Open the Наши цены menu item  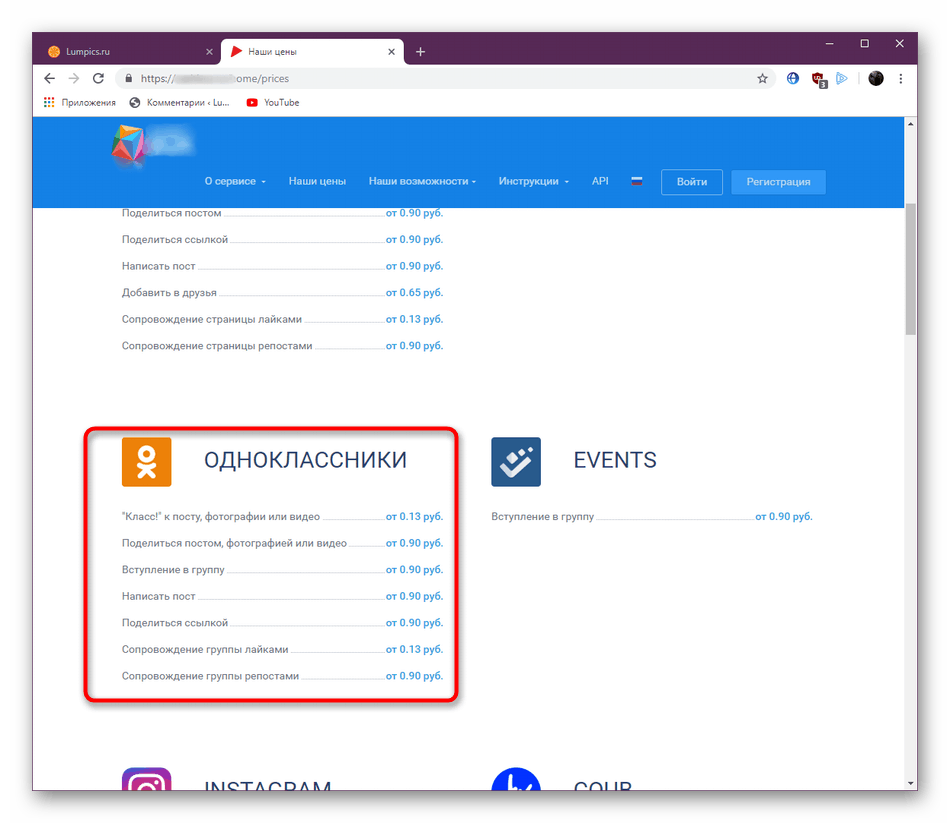pos(317,181)
